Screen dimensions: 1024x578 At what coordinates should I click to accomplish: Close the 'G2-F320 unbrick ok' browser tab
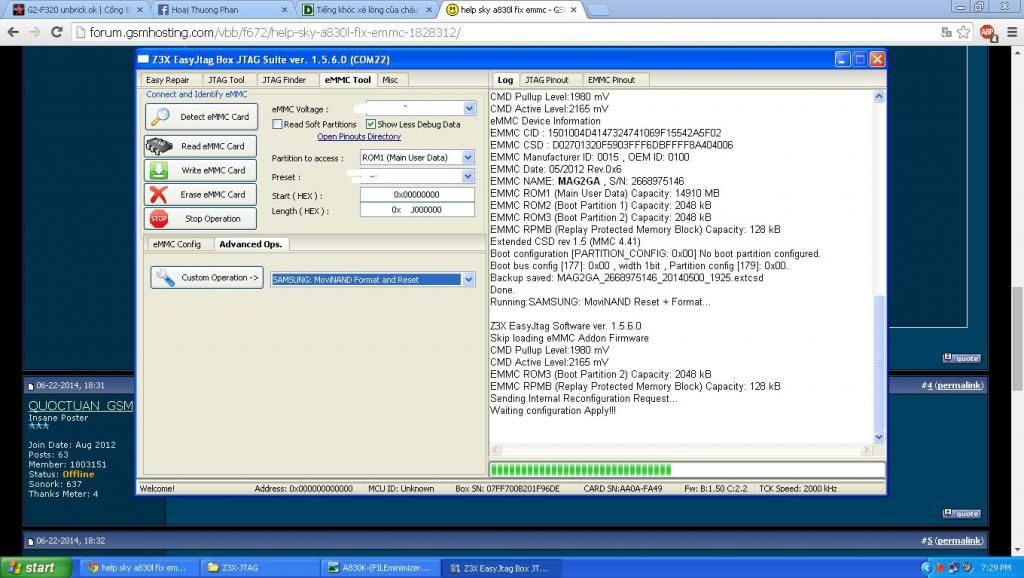[141, 10]
